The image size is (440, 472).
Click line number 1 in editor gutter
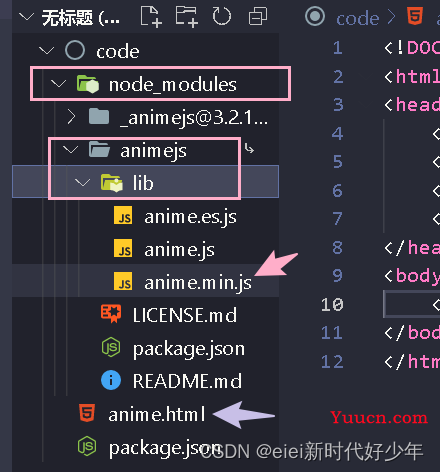338,48
